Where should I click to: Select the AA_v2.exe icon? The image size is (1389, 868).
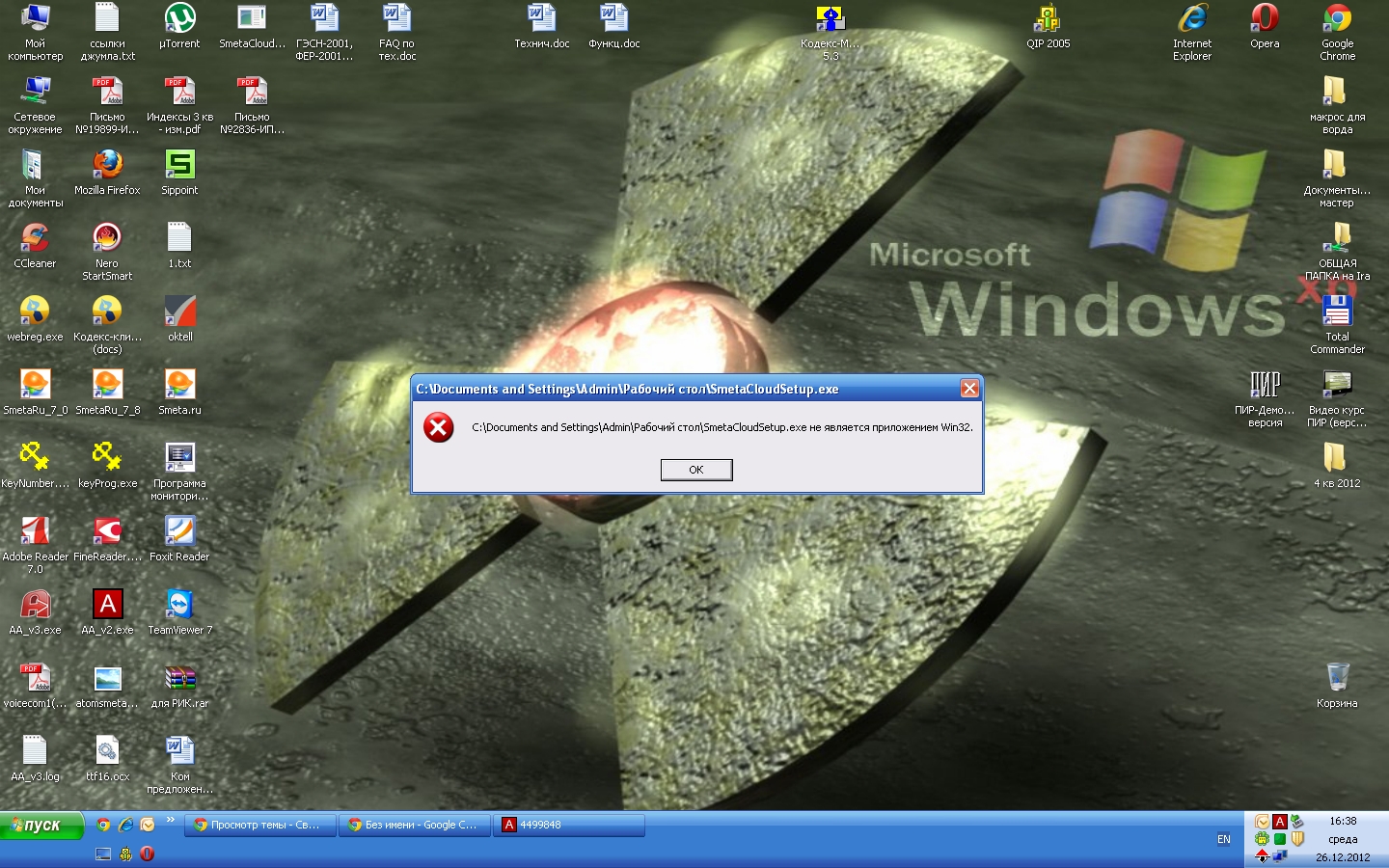tap(107, 612)
